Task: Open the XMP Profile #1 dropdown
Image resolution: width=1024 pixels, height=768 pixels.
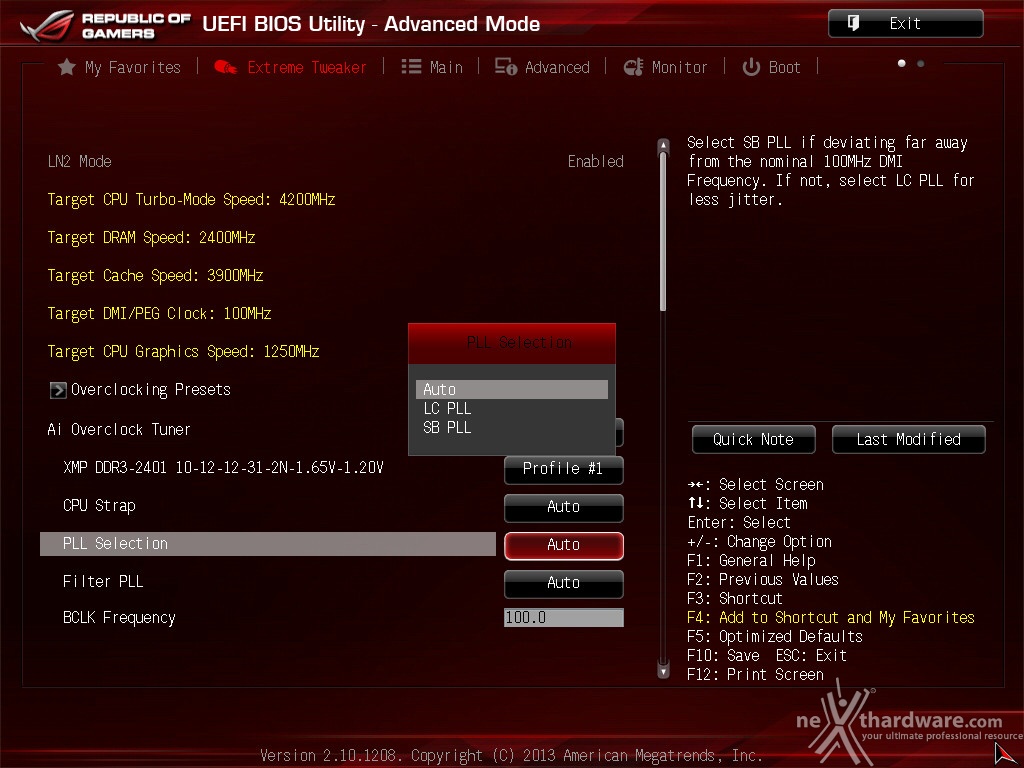Action: click(x=564, y=470)
